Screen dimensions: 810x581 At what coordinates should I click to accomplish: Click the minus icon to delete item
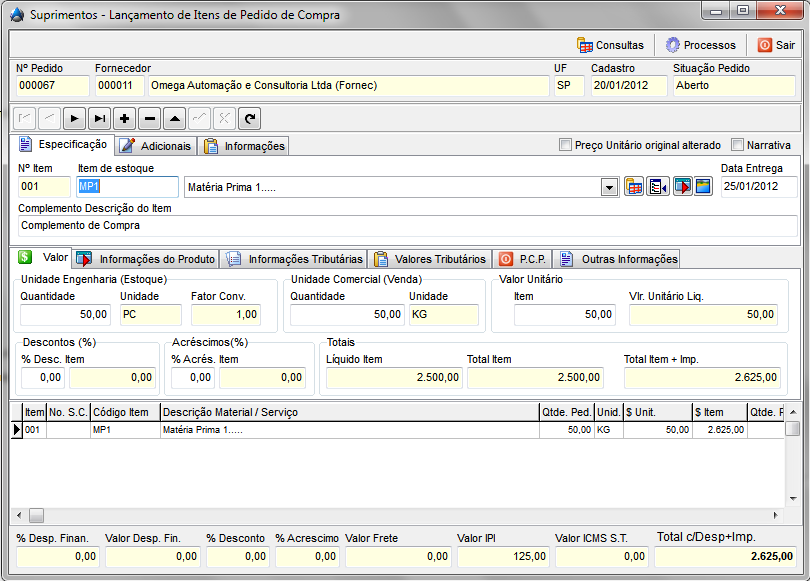point(150,118)
